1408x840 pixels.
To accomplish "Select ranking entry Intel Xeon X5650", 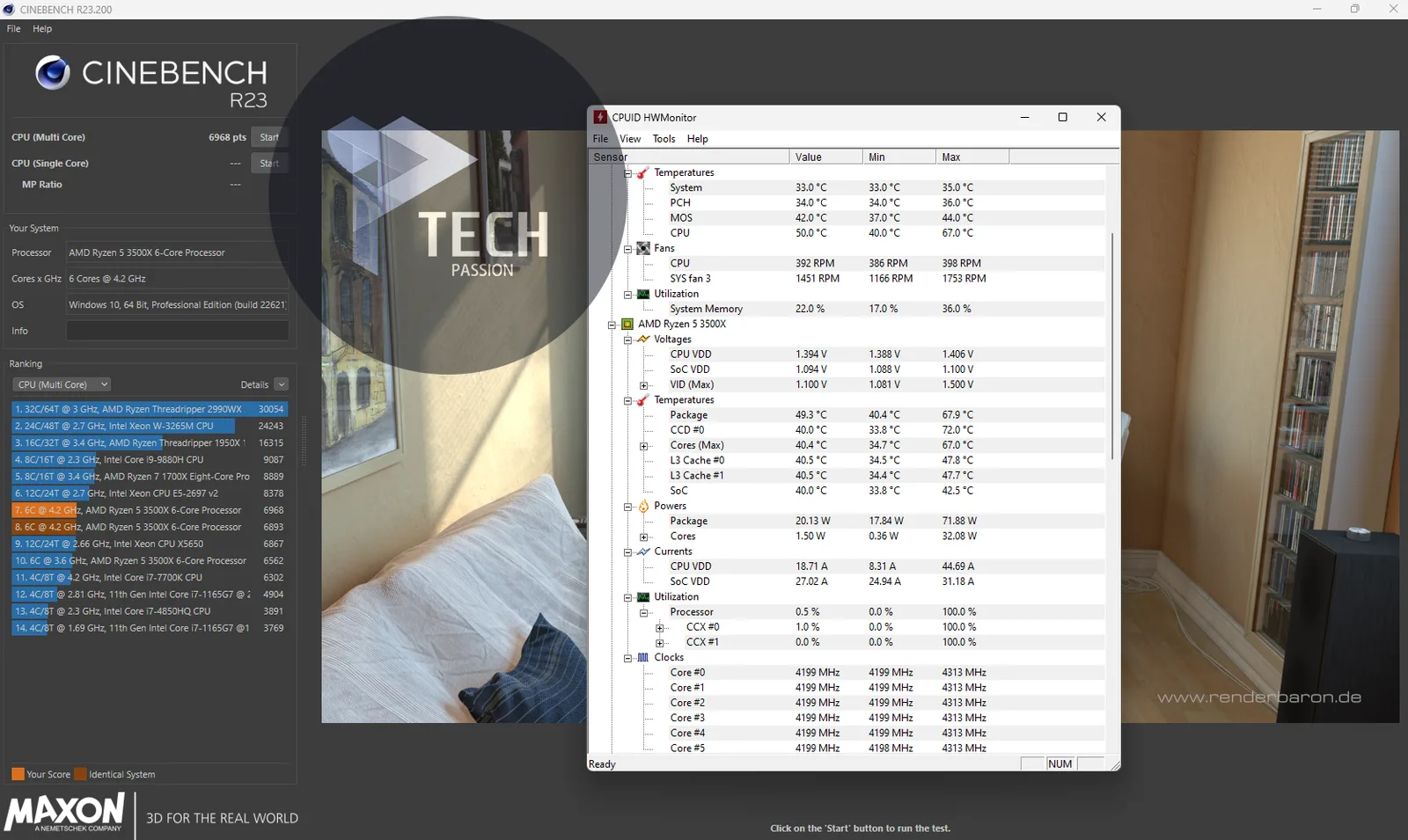I will [x=150, y=544].
